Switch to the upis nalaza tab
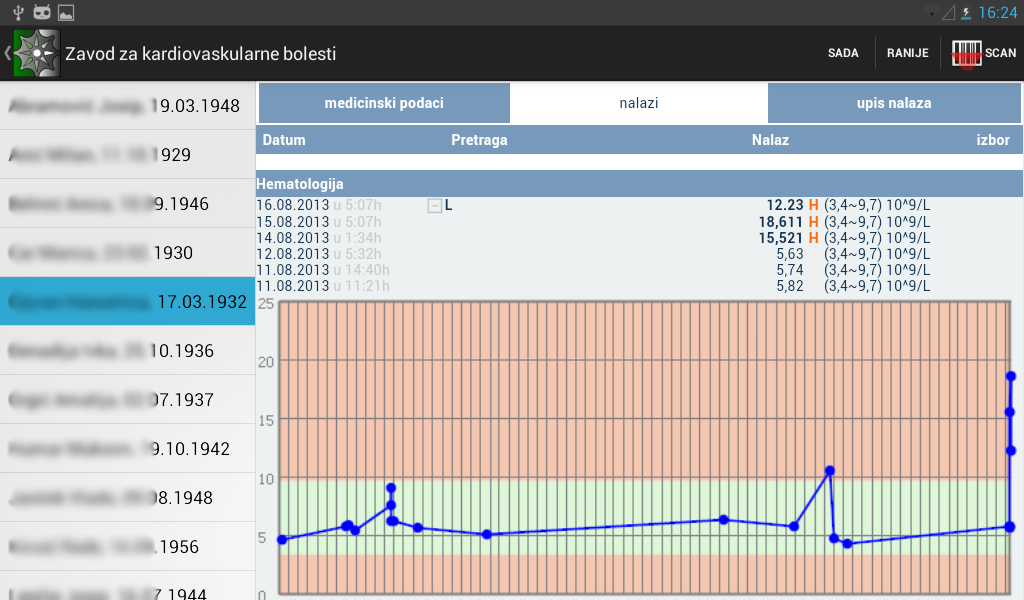Screen dimensions: 1024x600 894,103
